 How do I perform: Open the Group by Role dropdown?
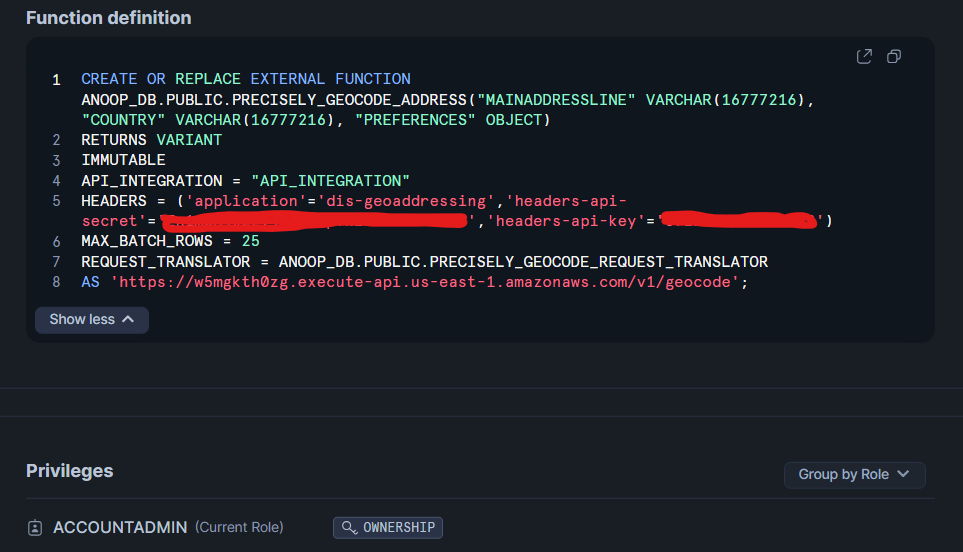click(x=854, y=475)
